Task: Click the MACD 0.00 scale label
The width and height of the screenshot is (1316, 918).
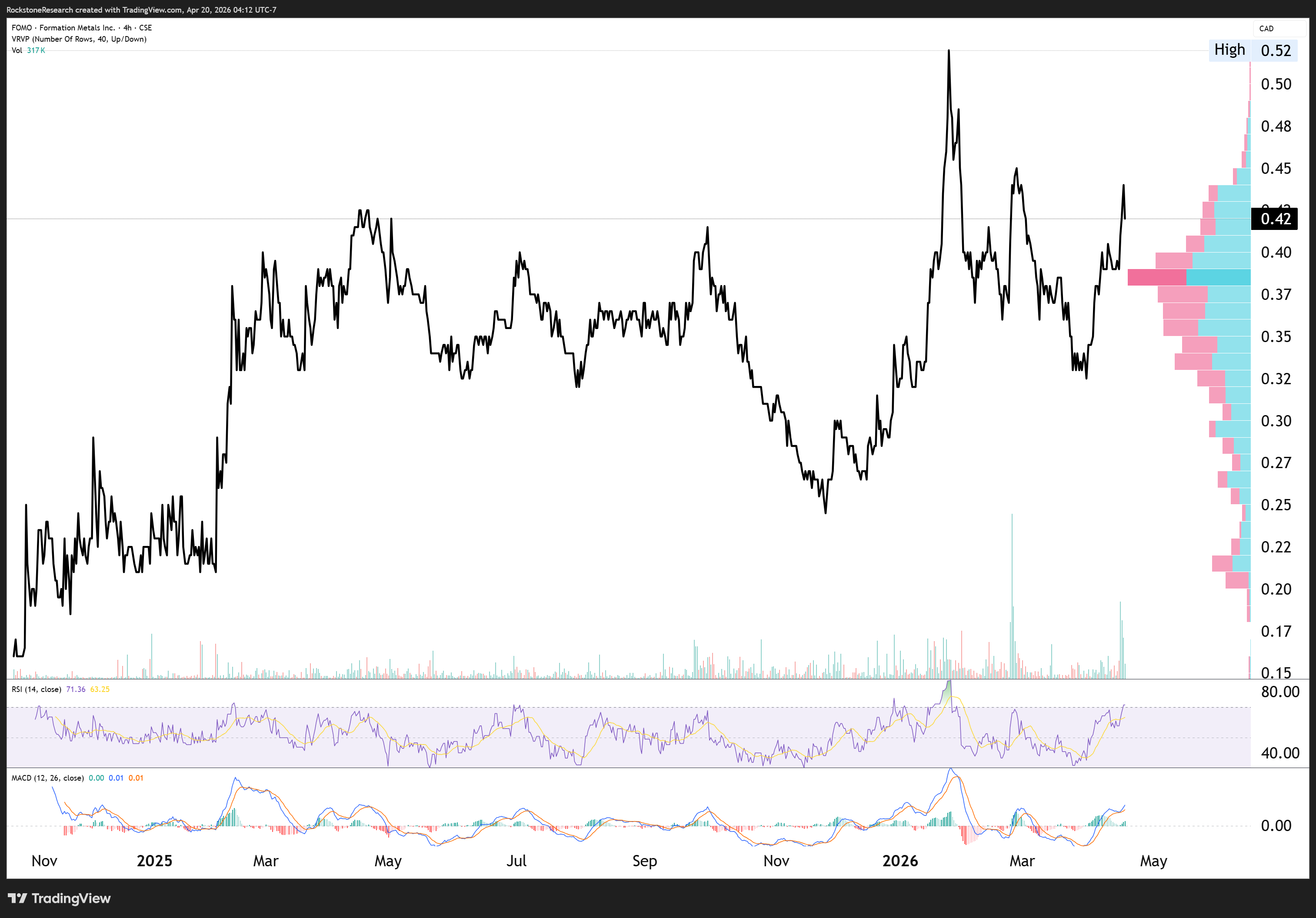Action: 1276,826
